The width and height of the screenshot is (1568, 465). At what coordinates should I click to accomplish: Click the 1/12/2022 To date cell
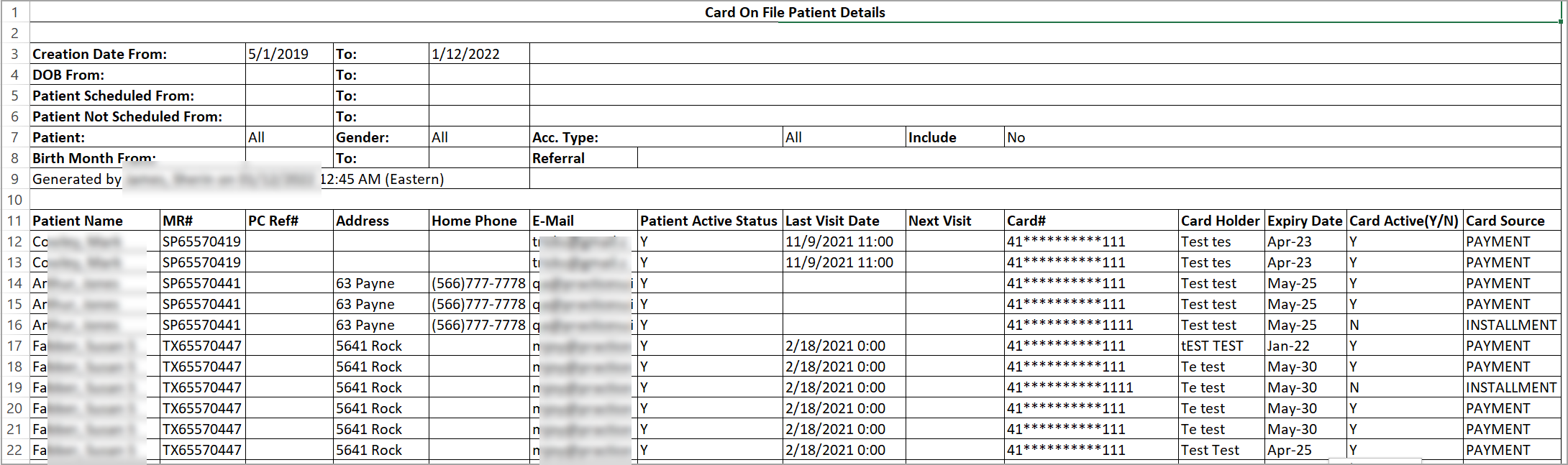[465, 54]
